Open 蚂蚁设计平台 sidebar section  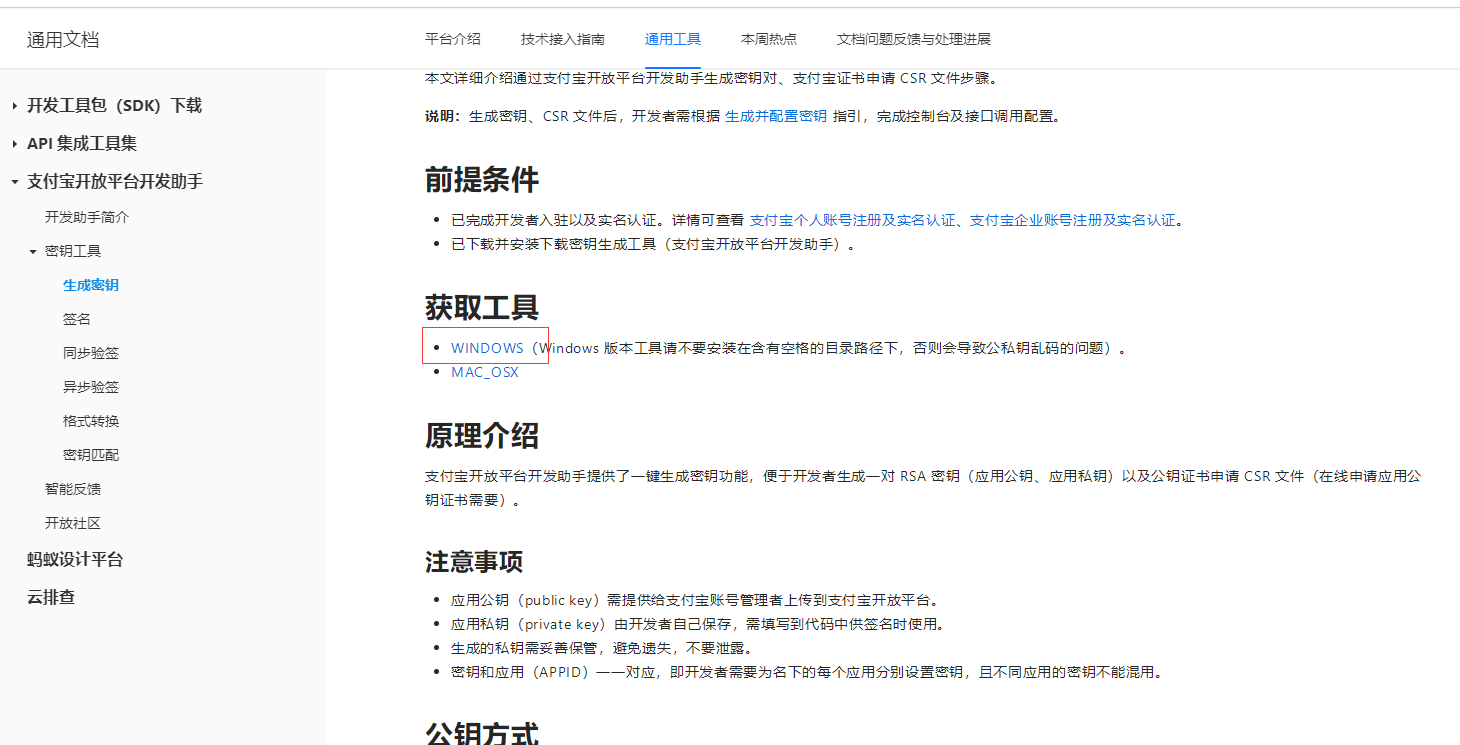click(75, 560)
